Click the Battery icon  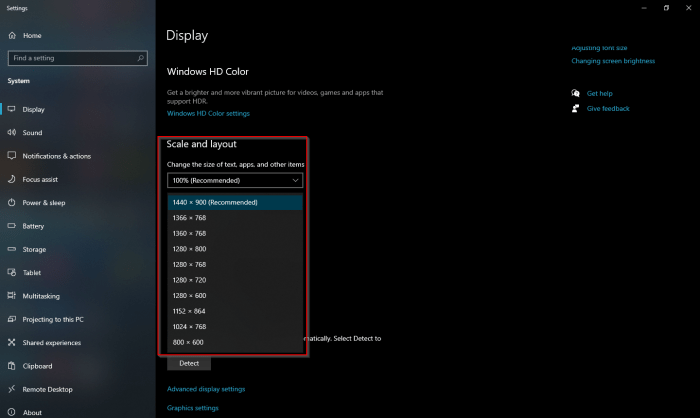click(x=12, y=226)
